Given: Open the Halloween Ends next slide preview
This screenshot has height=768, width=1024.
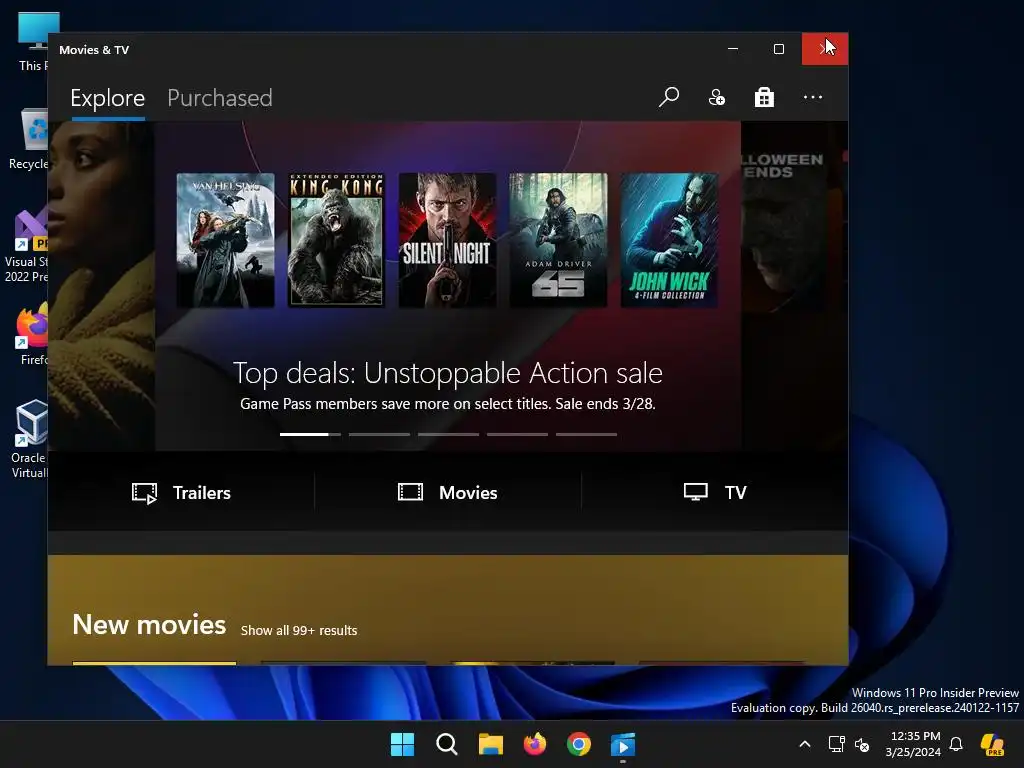Looking at the screenshot, I should click(794, 285).
